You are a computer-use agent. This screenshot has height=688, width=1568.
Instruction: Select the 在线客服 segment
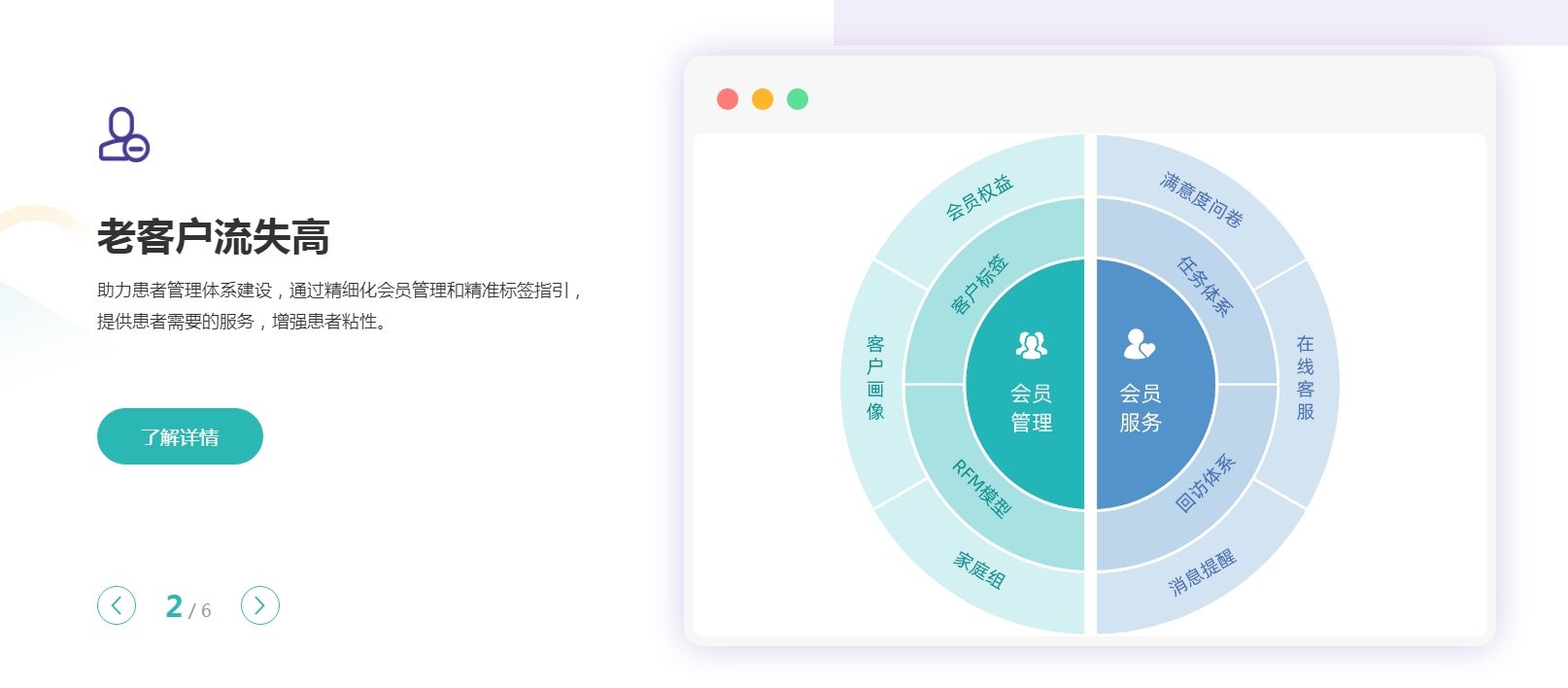tap(1305, 377)
